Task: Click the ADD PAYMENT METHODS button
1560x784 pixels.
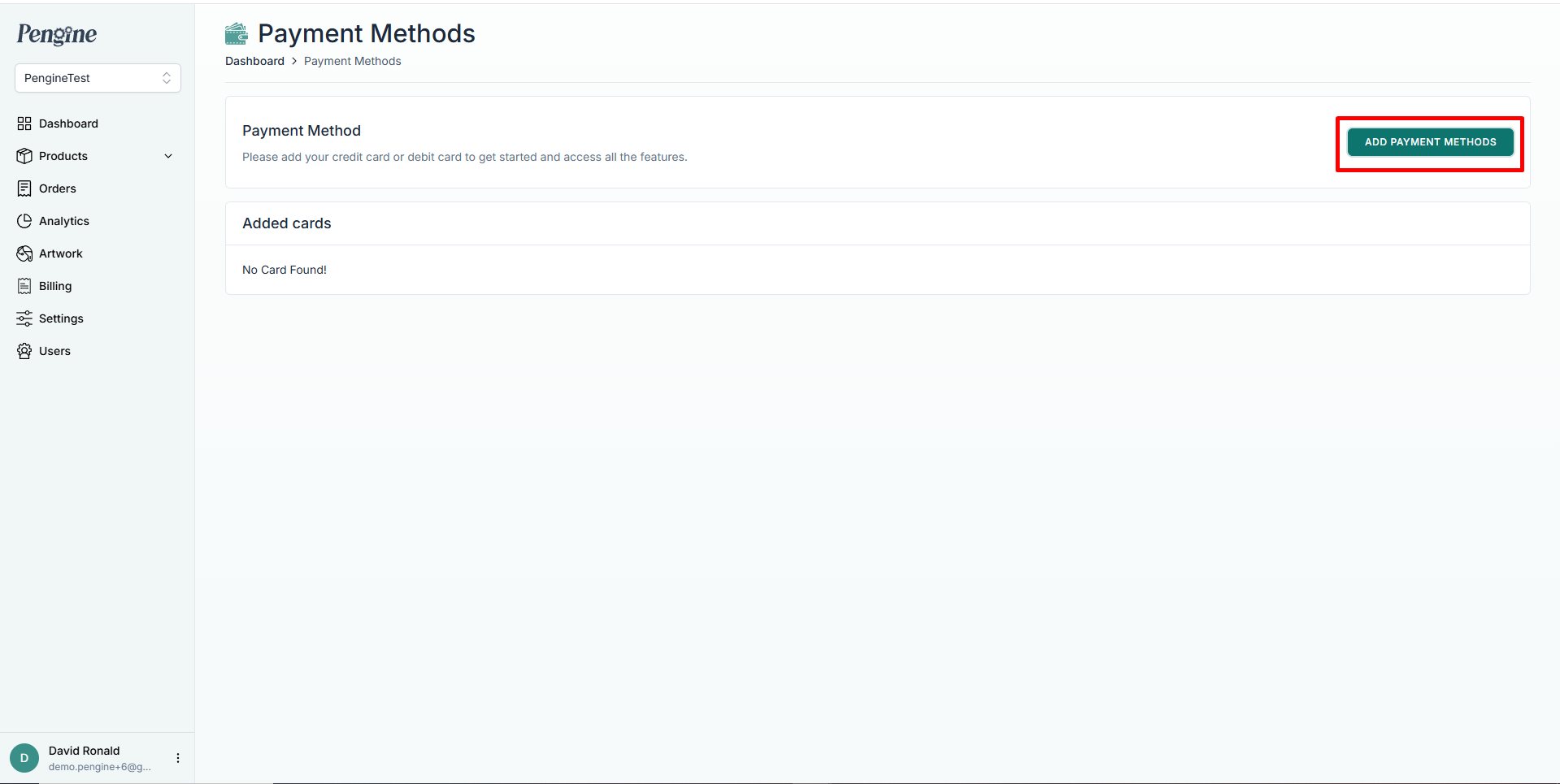Action: click(1430, 141)
